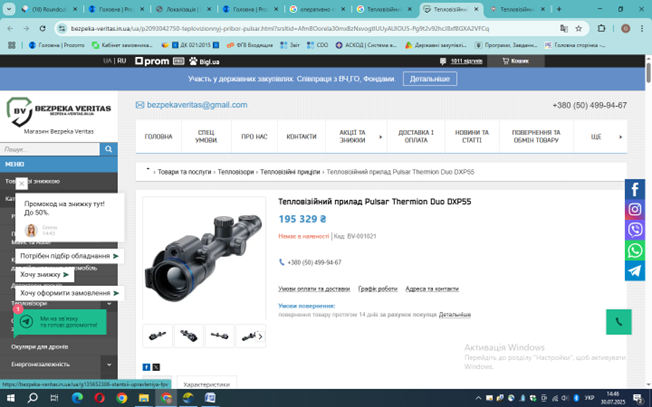Open the Telegram sidebar icon
This screenshot has height=407, width=652.
[635, 271]
